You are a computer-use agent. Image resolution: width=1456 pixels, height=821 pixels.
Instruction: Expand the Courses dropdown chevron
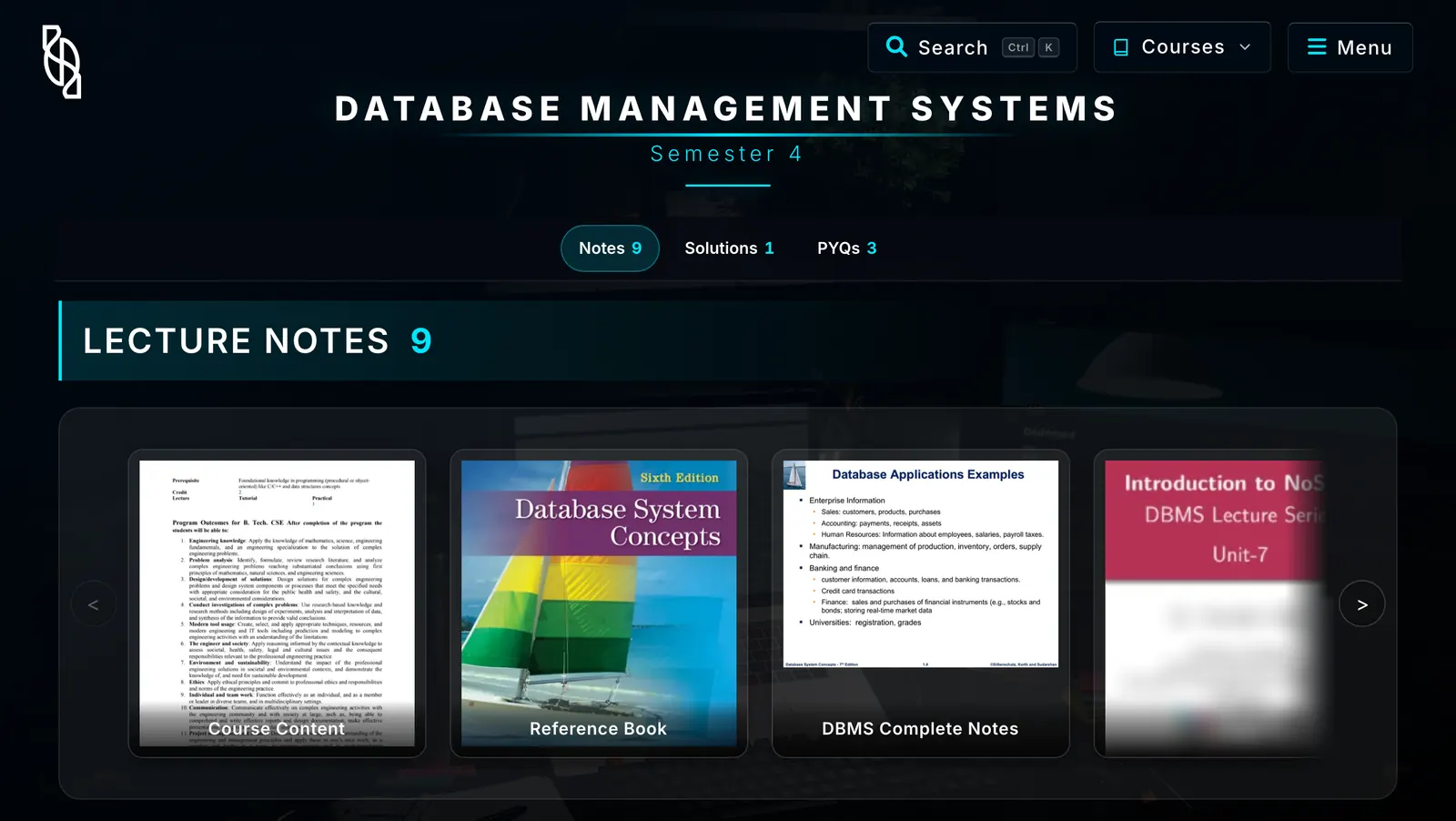[1245, 47]
